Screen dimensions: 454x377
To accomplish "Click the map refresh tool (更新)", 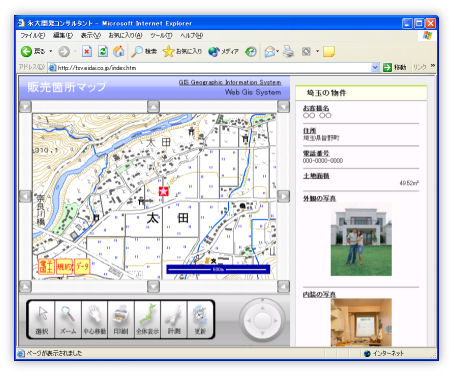I will pos(200,320).
